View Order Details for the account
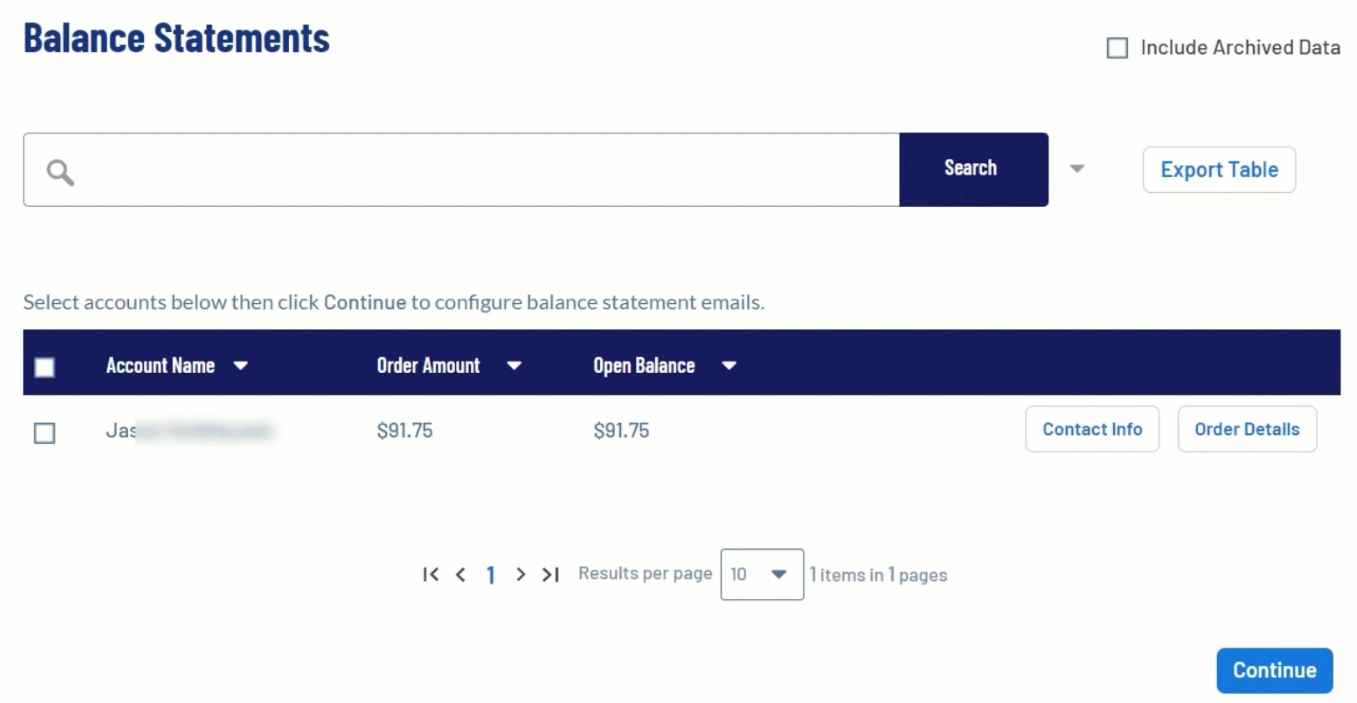This screenshot has height=703, width=1357. tap(1247, 429)
